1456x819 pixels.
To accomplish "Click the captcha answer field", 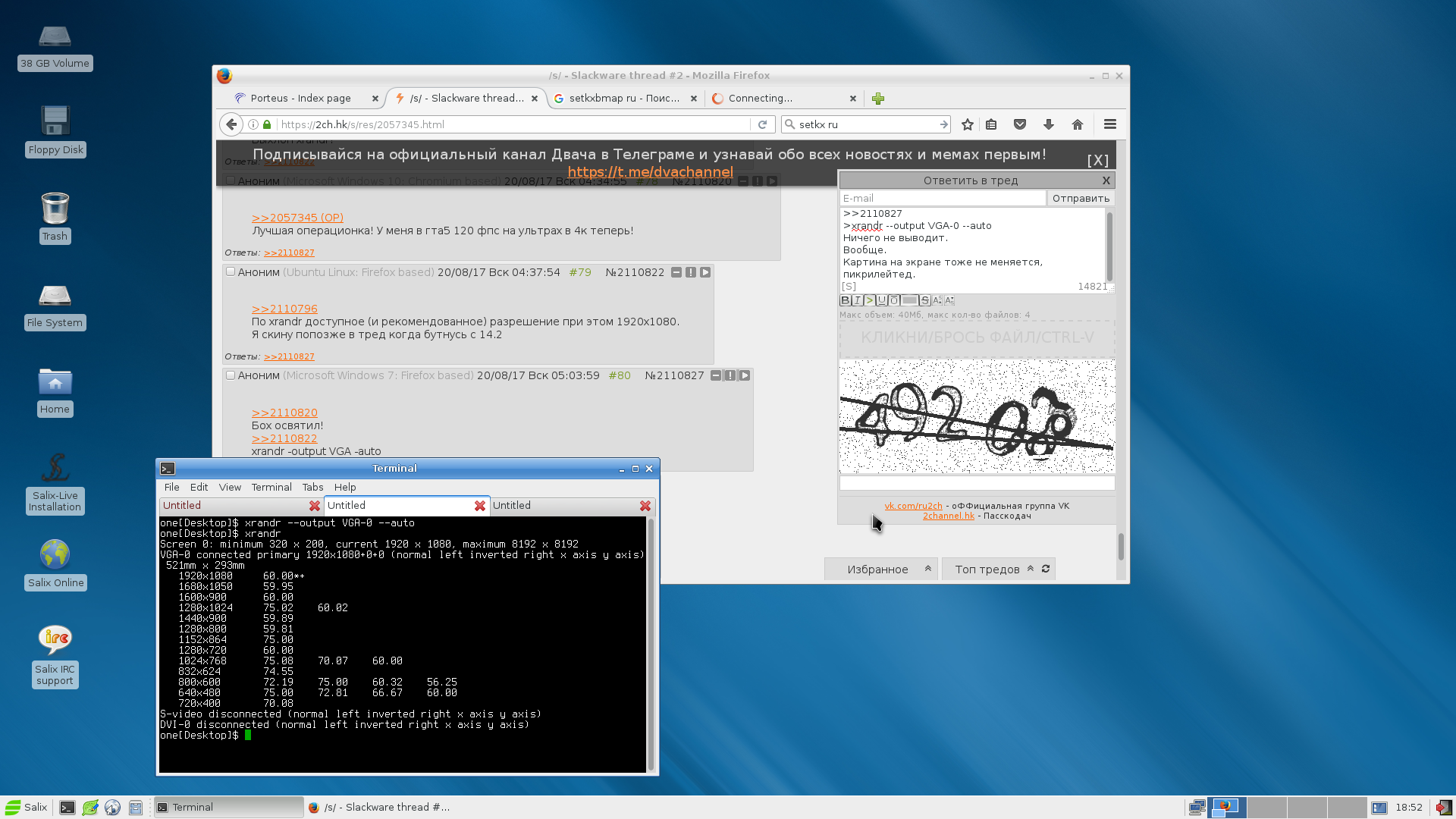I will tap(977, 483).
